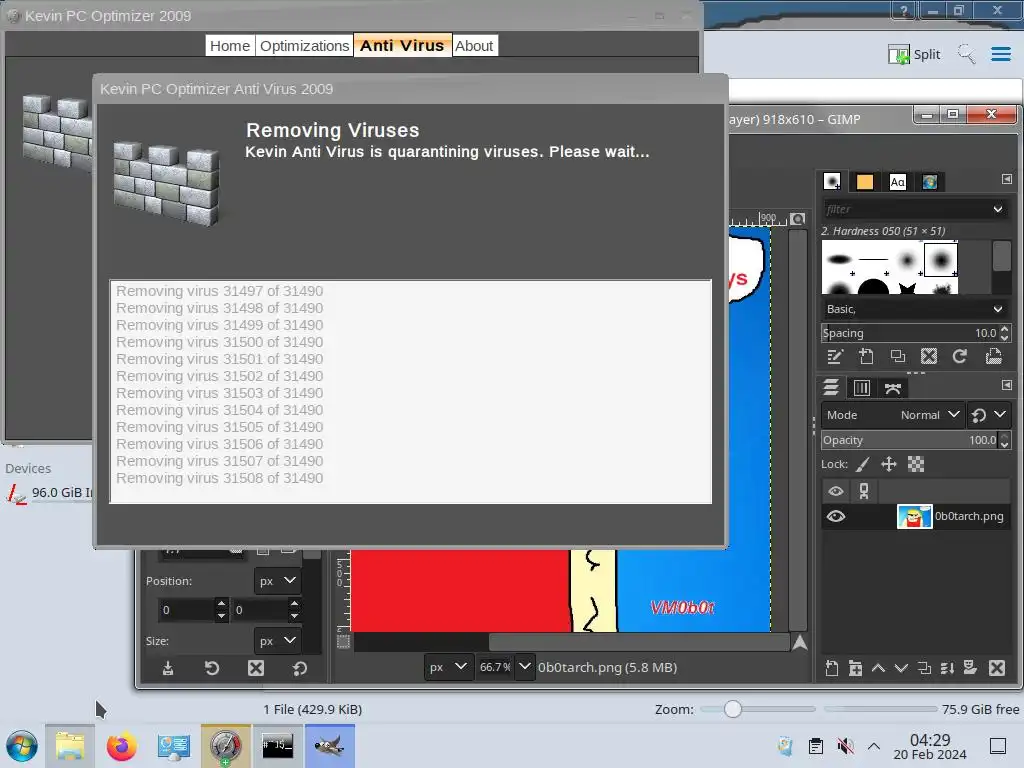Image resolution: width=1024 pixels, height=768 pixels.
Task: Open the Brushes tab in GIMP dock
Action: (832, 182)
